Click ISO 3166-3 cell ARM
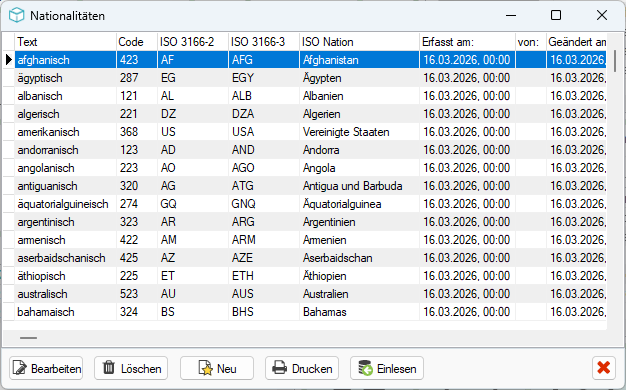Screen dimensions: 626x390 [264, 240]
